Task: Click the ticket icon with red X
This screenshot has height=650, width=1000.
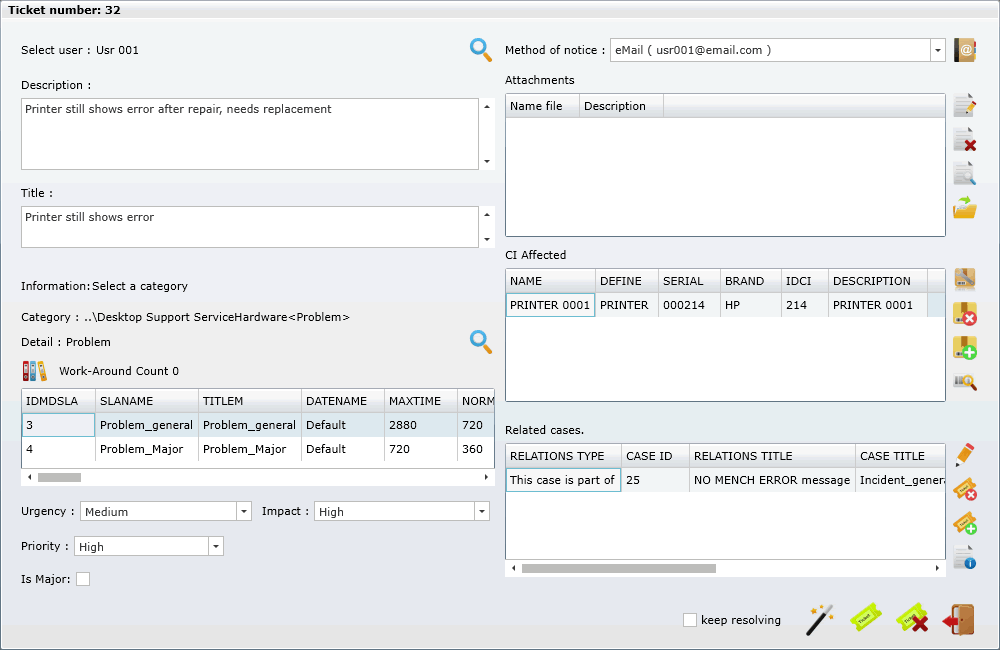Action: (912, 618)
